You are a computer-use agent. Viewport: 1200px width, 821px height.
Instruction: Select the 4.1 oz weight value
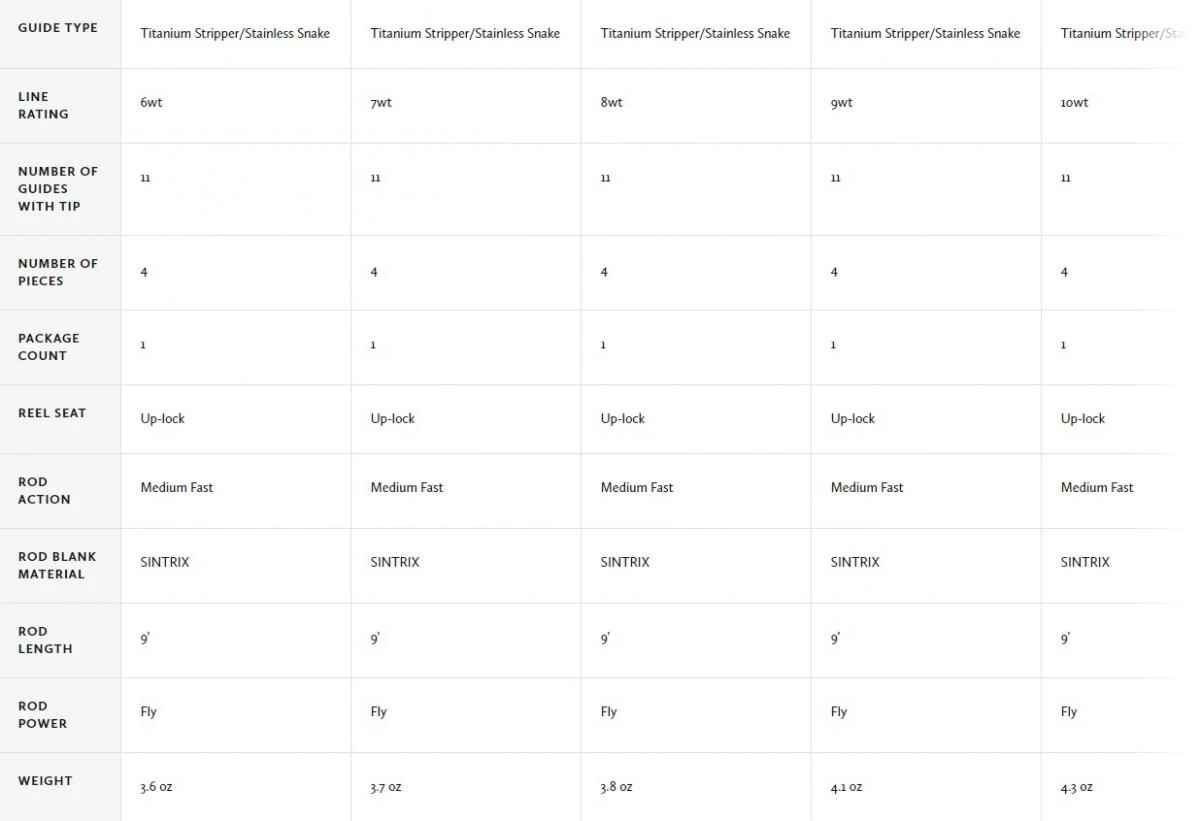[846, 787]
